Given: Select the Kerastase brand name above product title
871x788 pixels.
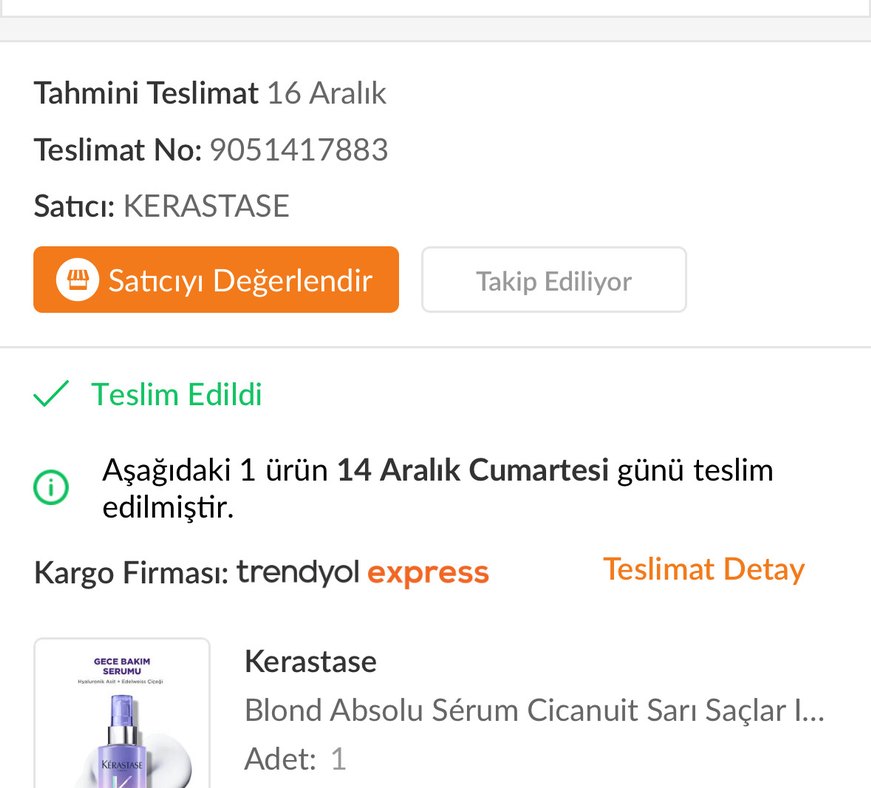Looking at the screenshot, I should pyautogui.click(x=310, y=661).
